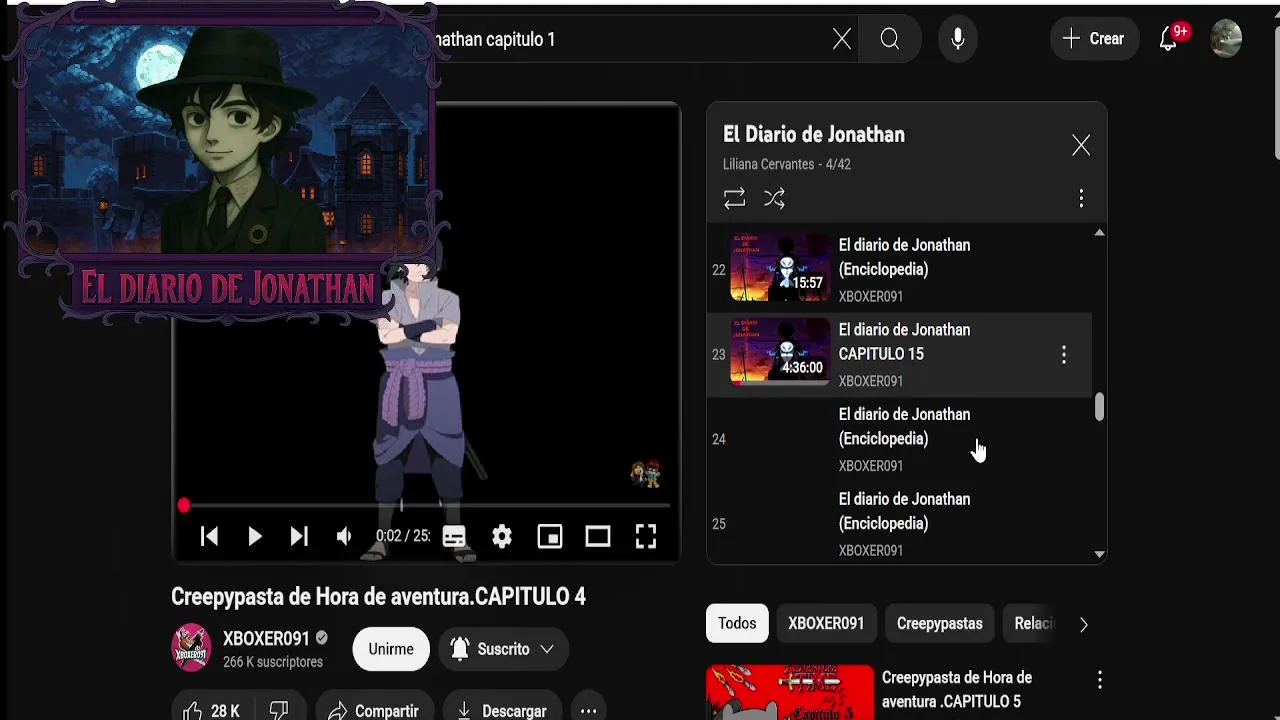Like the video with 28 K
Image resolution: width=1280 pixels, height=720 pixels.
(212, 711)
